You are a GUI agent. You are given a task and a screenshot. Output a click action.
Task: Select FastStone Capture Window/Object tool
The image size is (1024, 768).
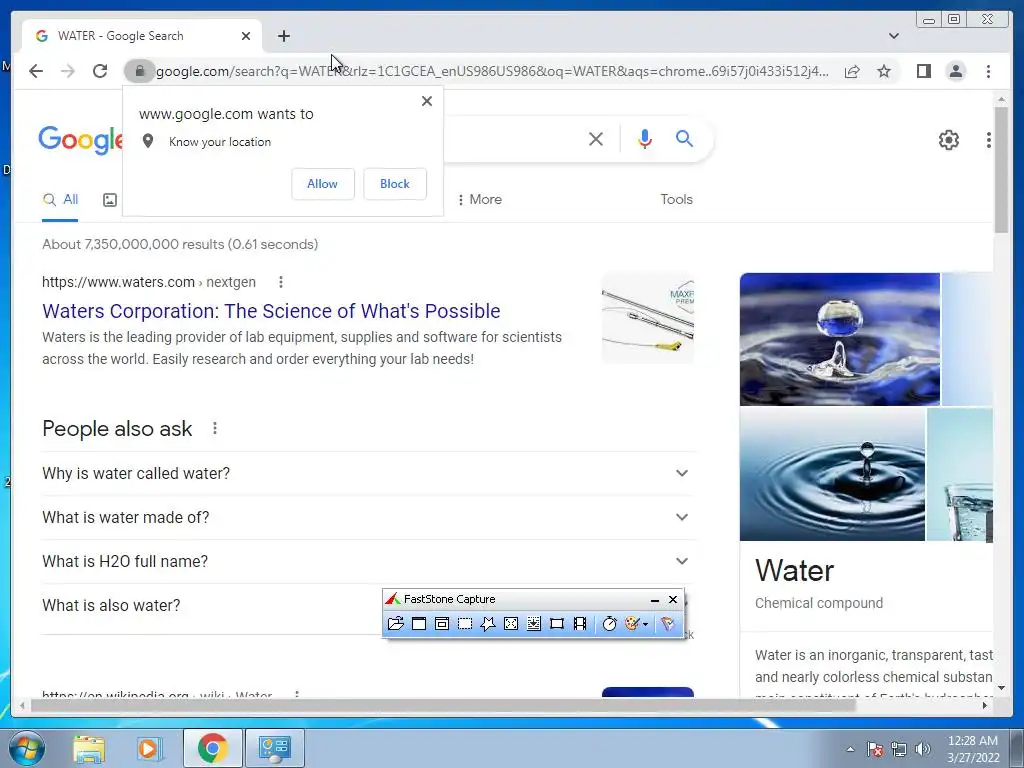[x=441, y=624]
